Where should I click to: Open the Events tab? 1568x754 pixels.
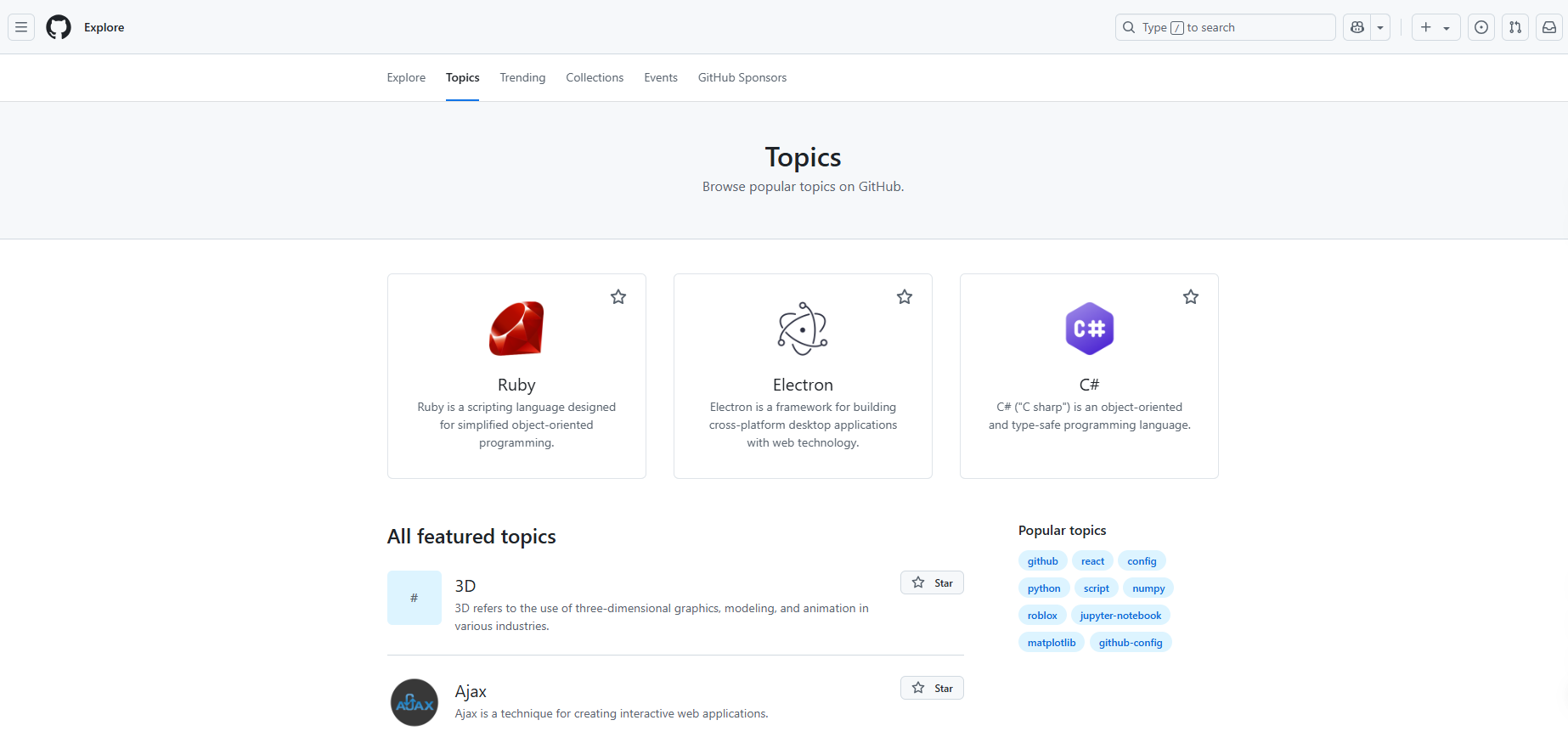click(x=661, y=77)
